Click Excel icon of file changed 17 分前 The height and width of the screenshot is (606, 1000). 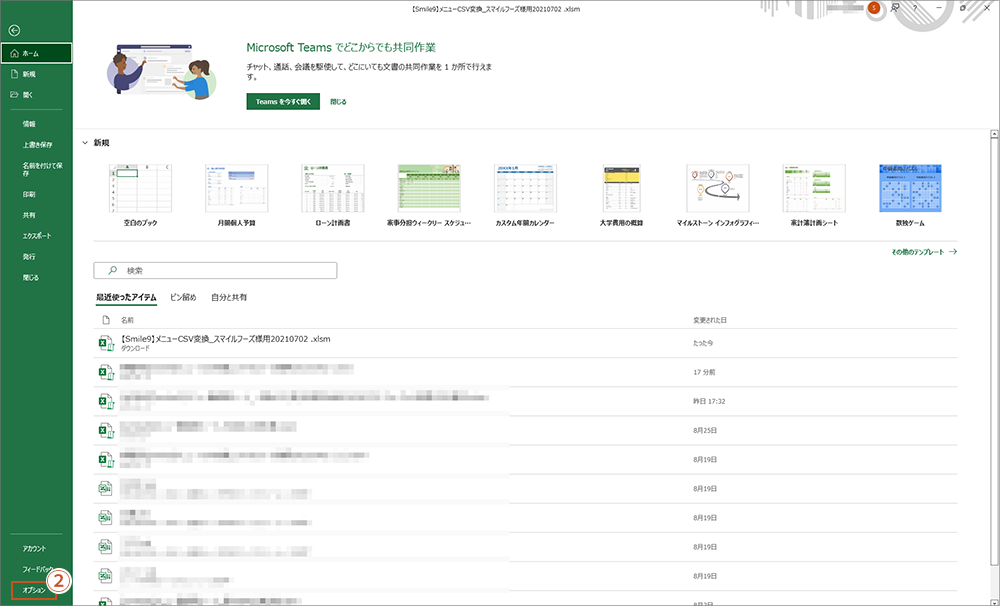click(x=106, y=373)
